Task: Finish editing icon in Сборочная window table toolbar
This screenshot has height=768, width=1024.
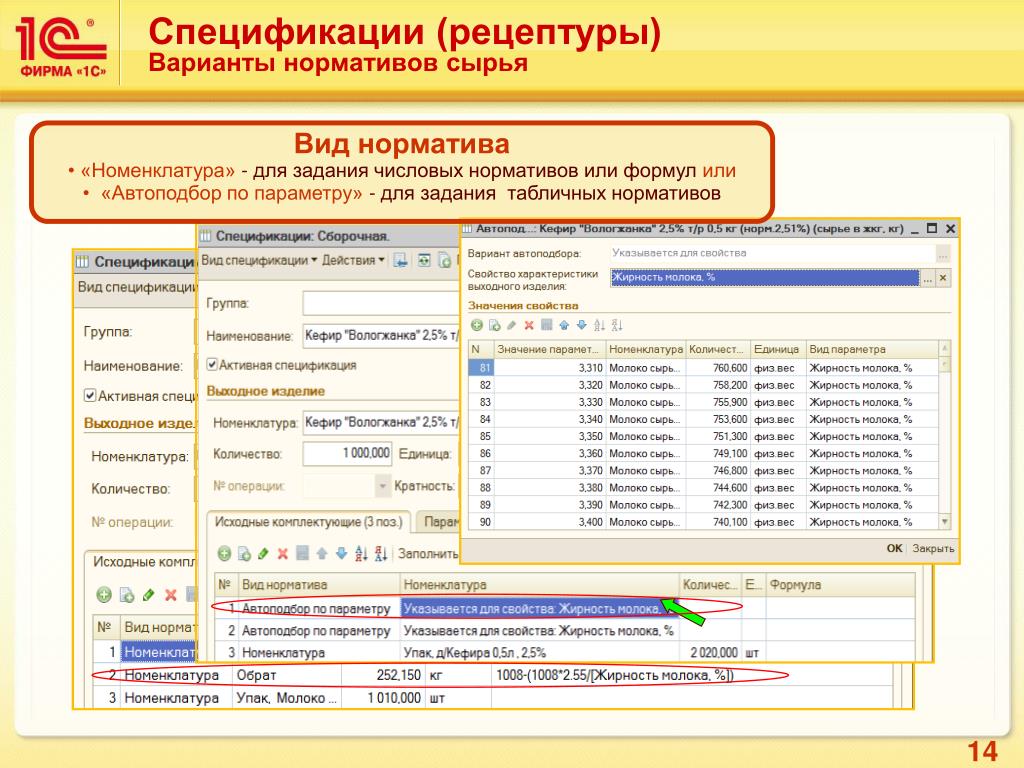Action: point(302,553)
